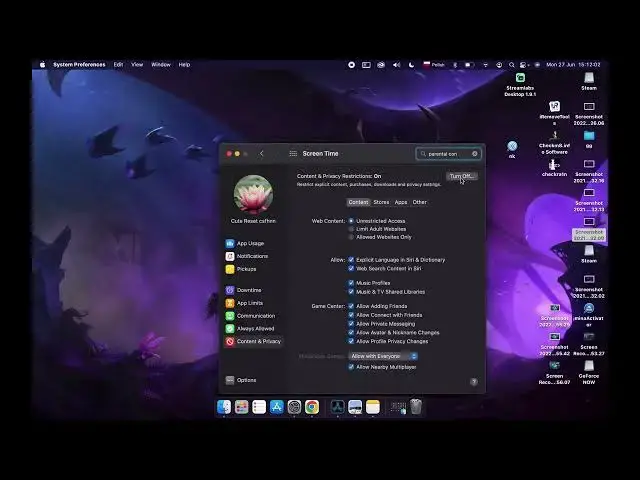Uncheck Web Search Content in Siri

click(351, 269)
